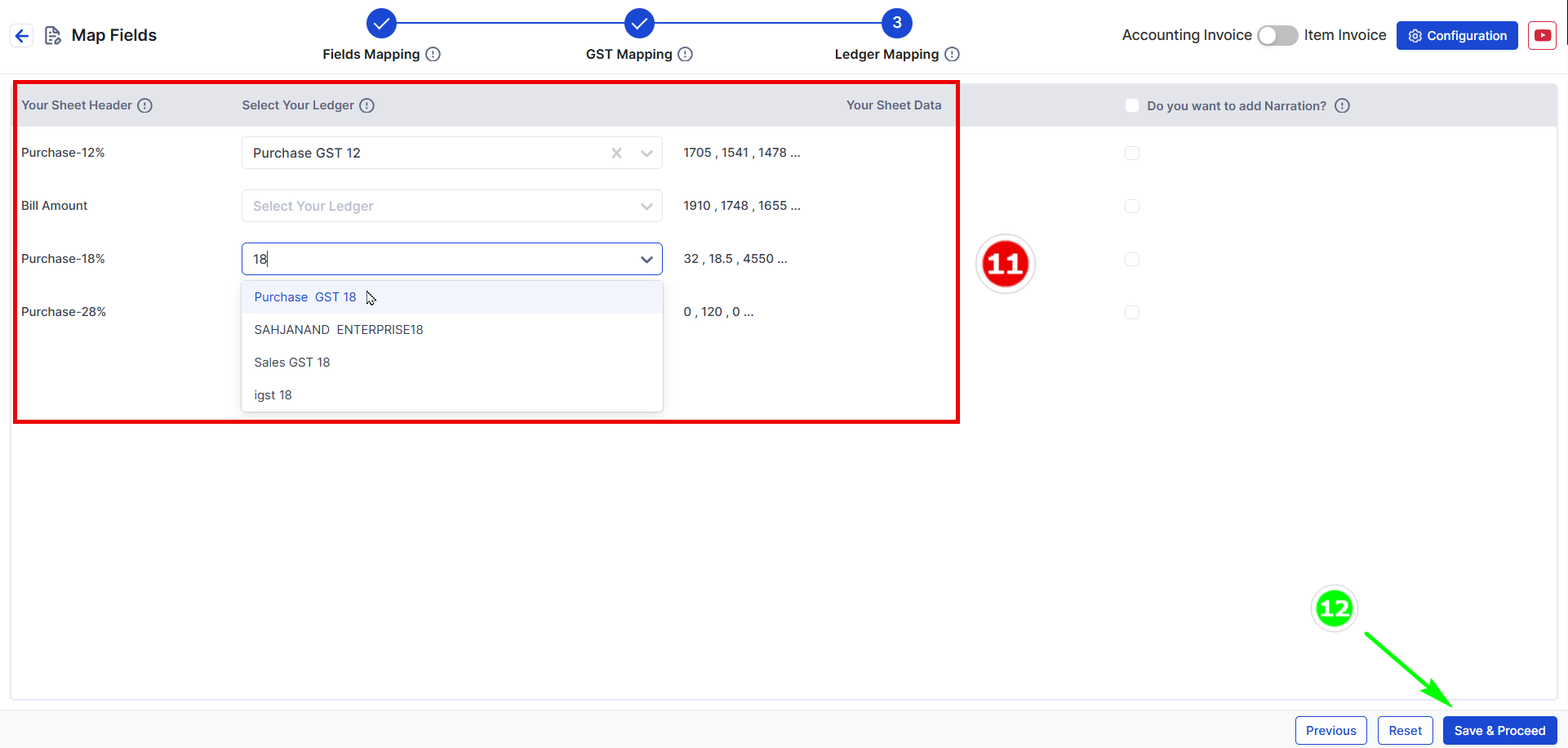Click info icon beside the Narration question
This screenshot has width=1568, height=748.
(1342, 105)
